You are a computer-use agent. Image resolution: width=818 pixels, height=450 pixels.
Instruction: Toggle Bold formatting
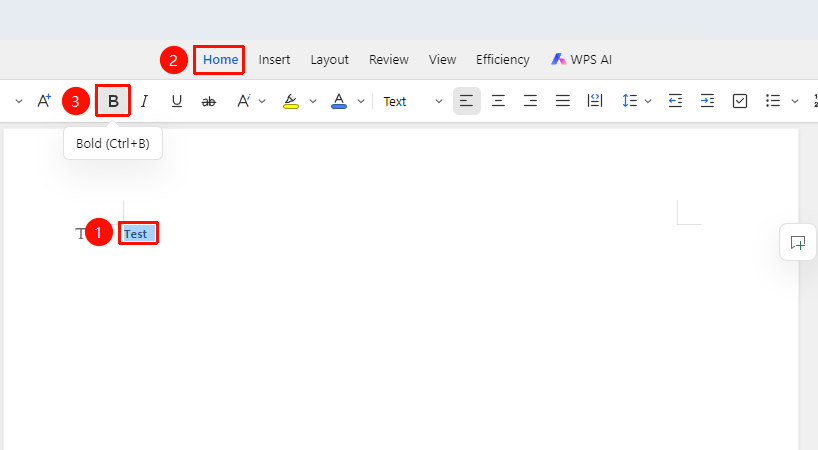pyautogui.click(x=113, y=101)
